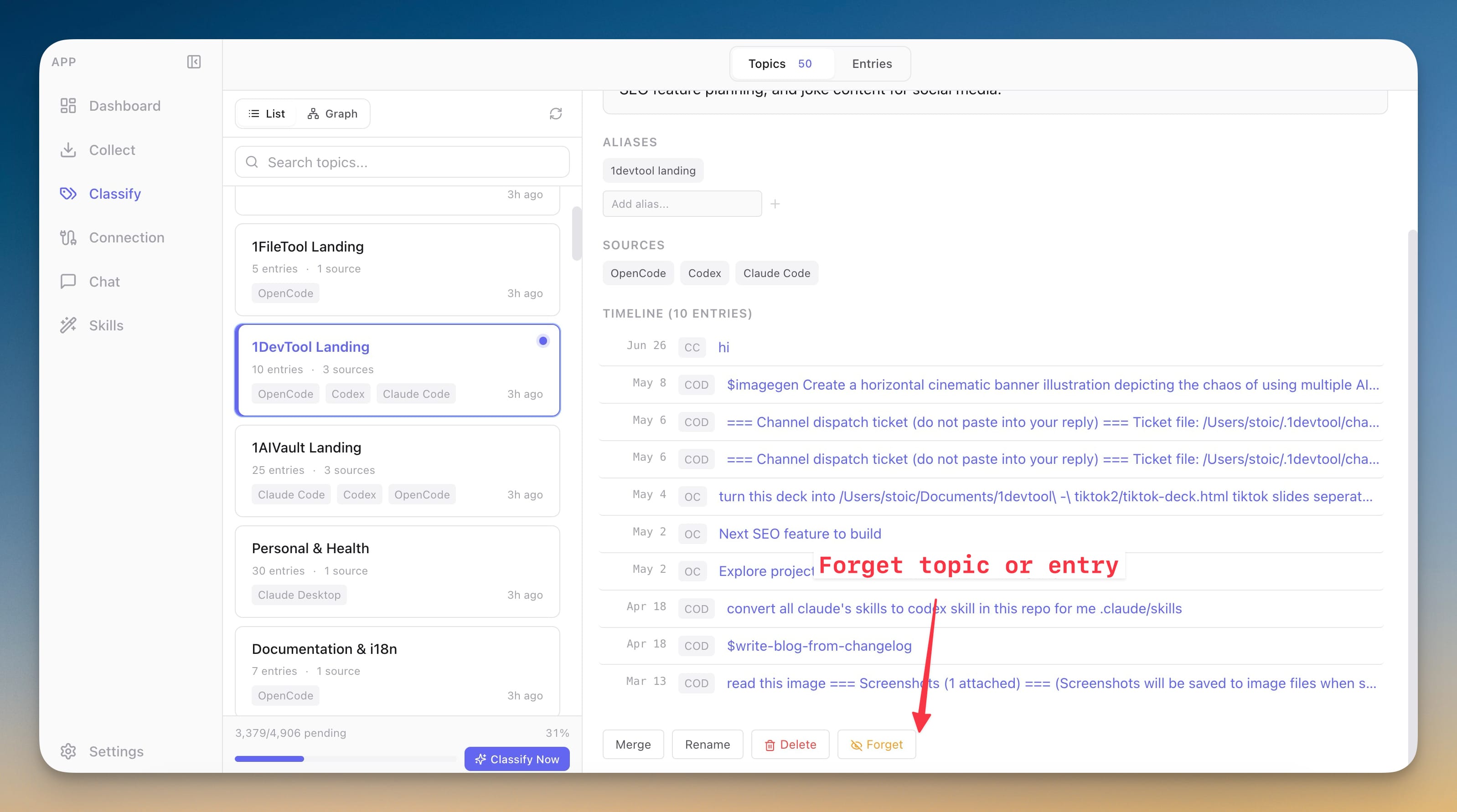Click the blue dot on 1DevTool Landing card
Viewport: 1457px width, 812px height.
tap(543, 341)
